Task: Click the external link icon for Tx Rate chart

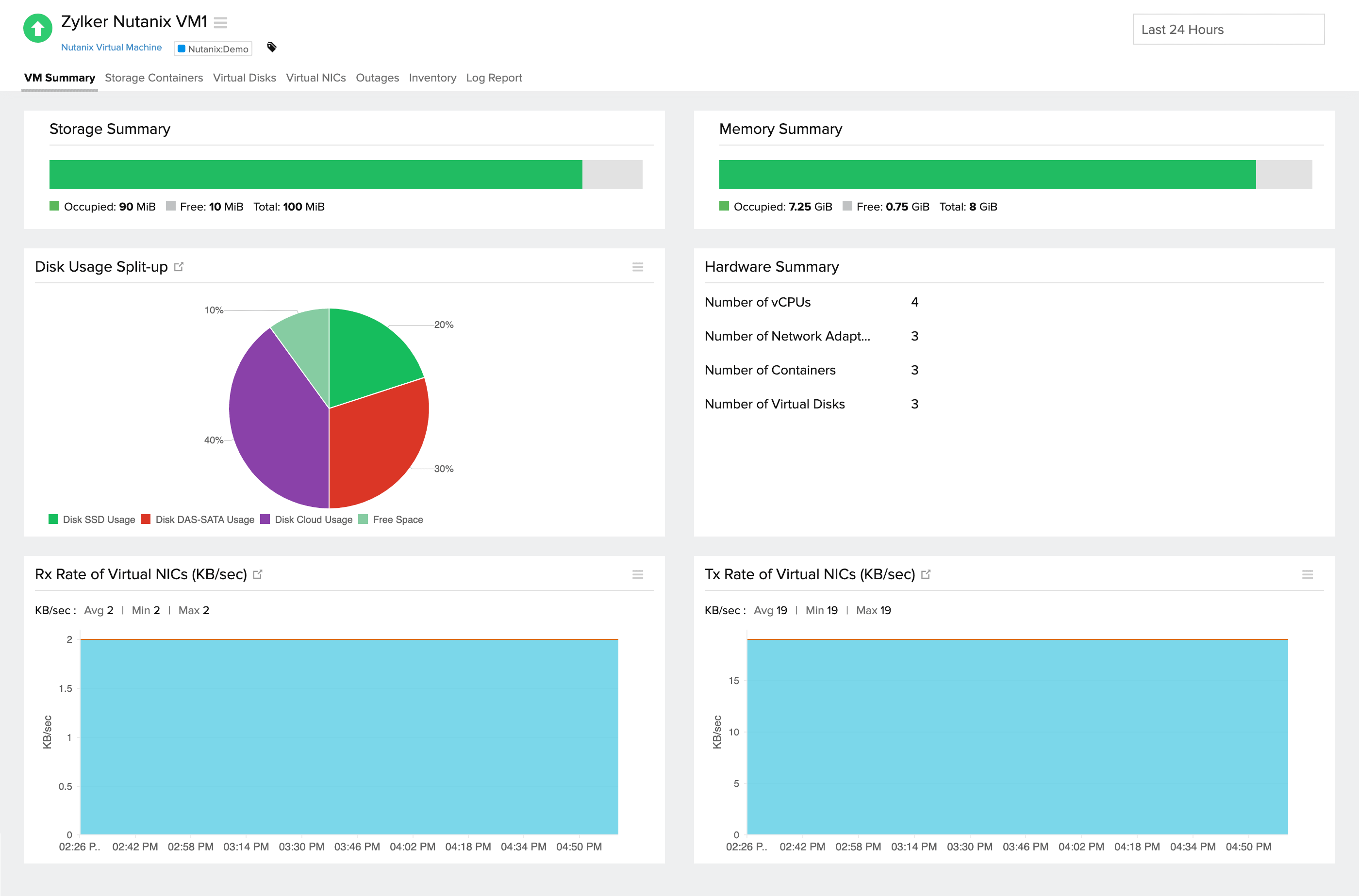Action: pyautogui.click(x=926, y=574)
